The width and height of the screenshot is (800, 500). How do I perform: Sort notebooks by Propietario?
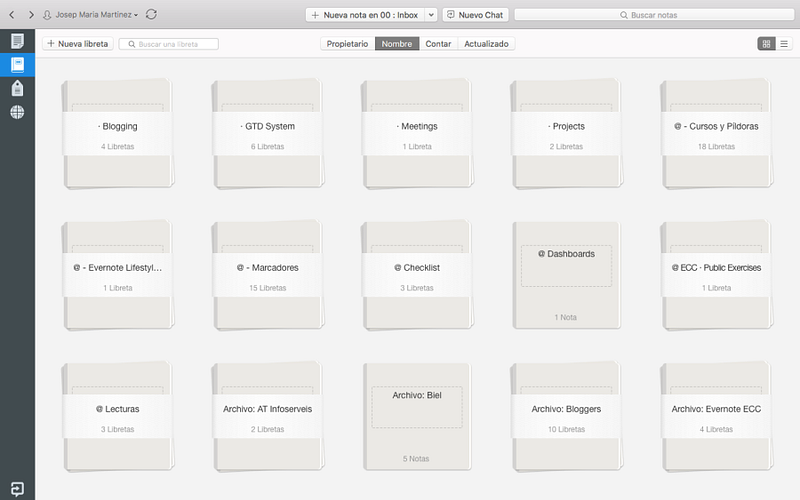pos(347,44)
